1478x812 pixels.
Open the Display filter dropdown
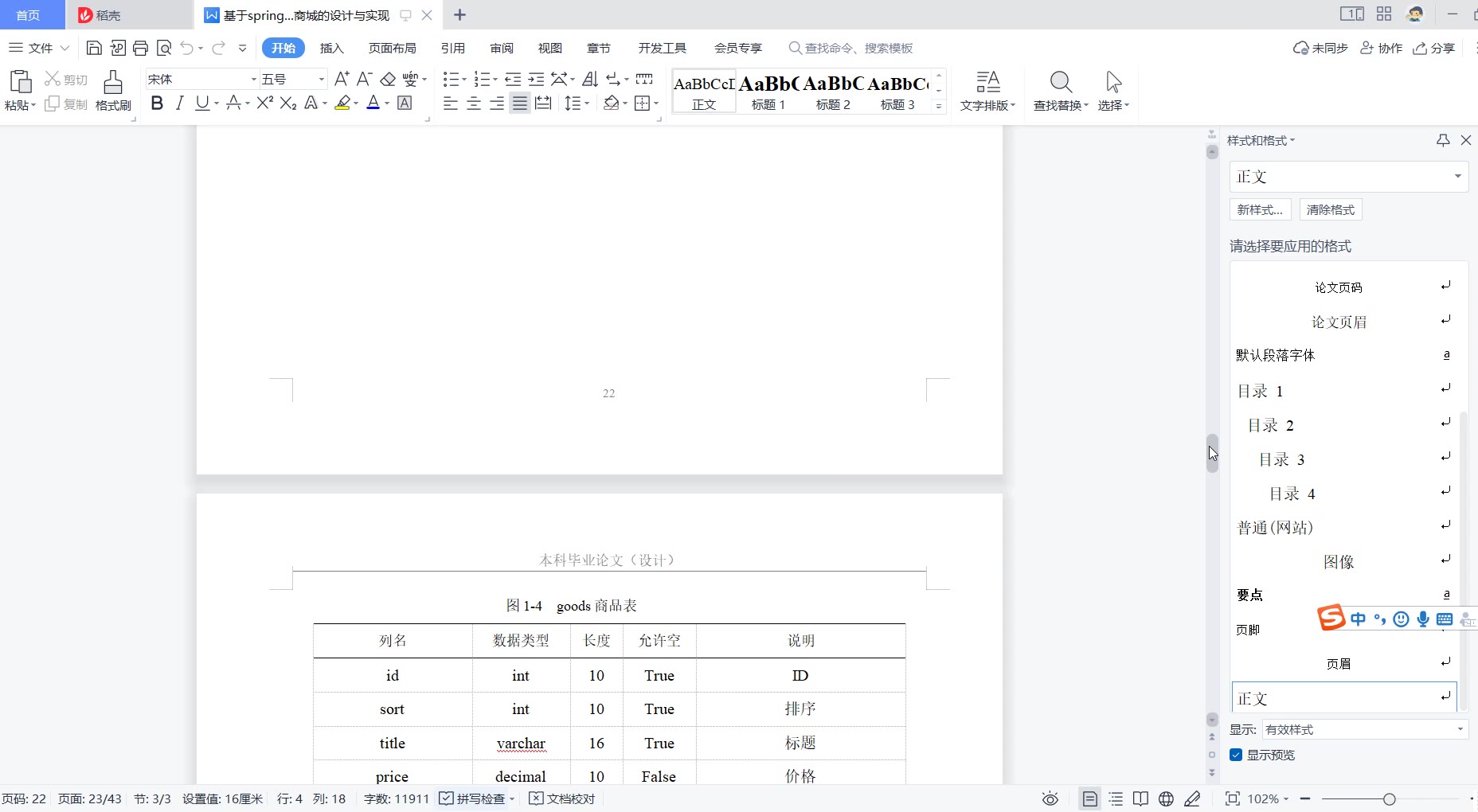[x=1460, y=729]
